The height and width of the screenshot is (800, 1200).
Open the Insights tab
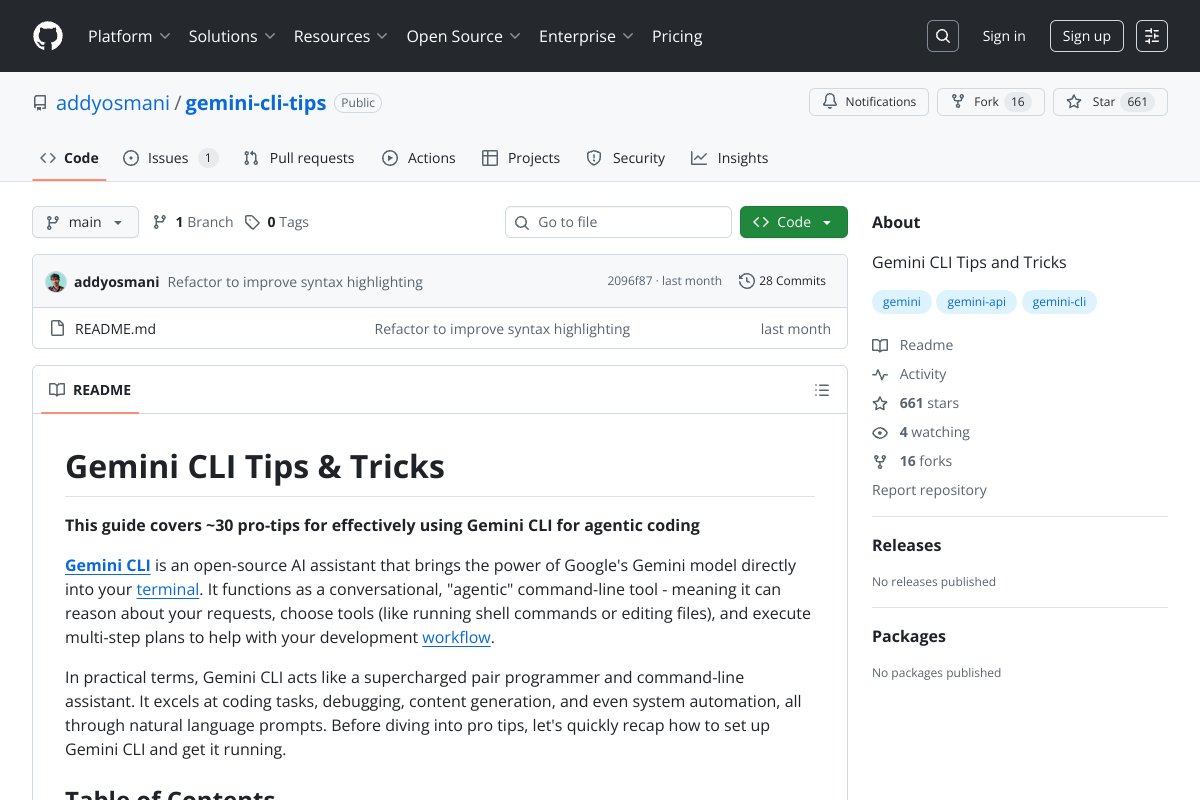[x=730, y=158]
